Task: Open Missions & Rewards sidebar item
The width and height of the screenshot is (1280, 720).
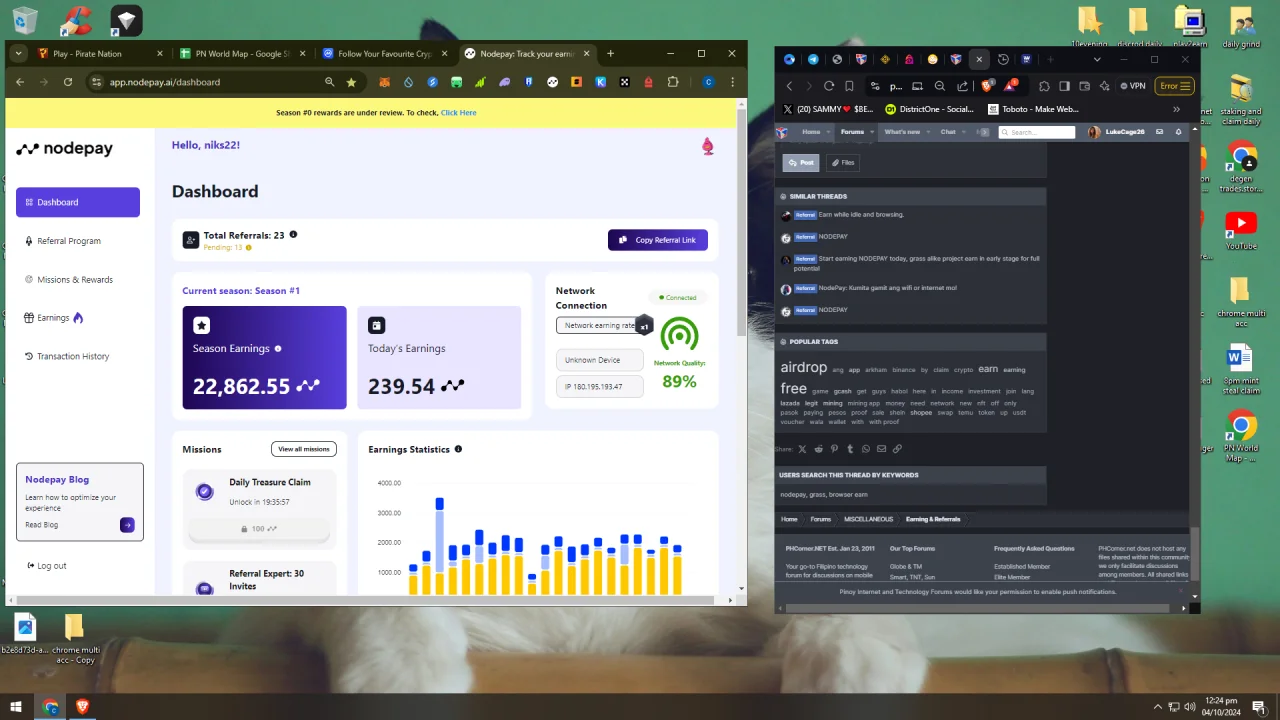Action: [x=75, y=280]
